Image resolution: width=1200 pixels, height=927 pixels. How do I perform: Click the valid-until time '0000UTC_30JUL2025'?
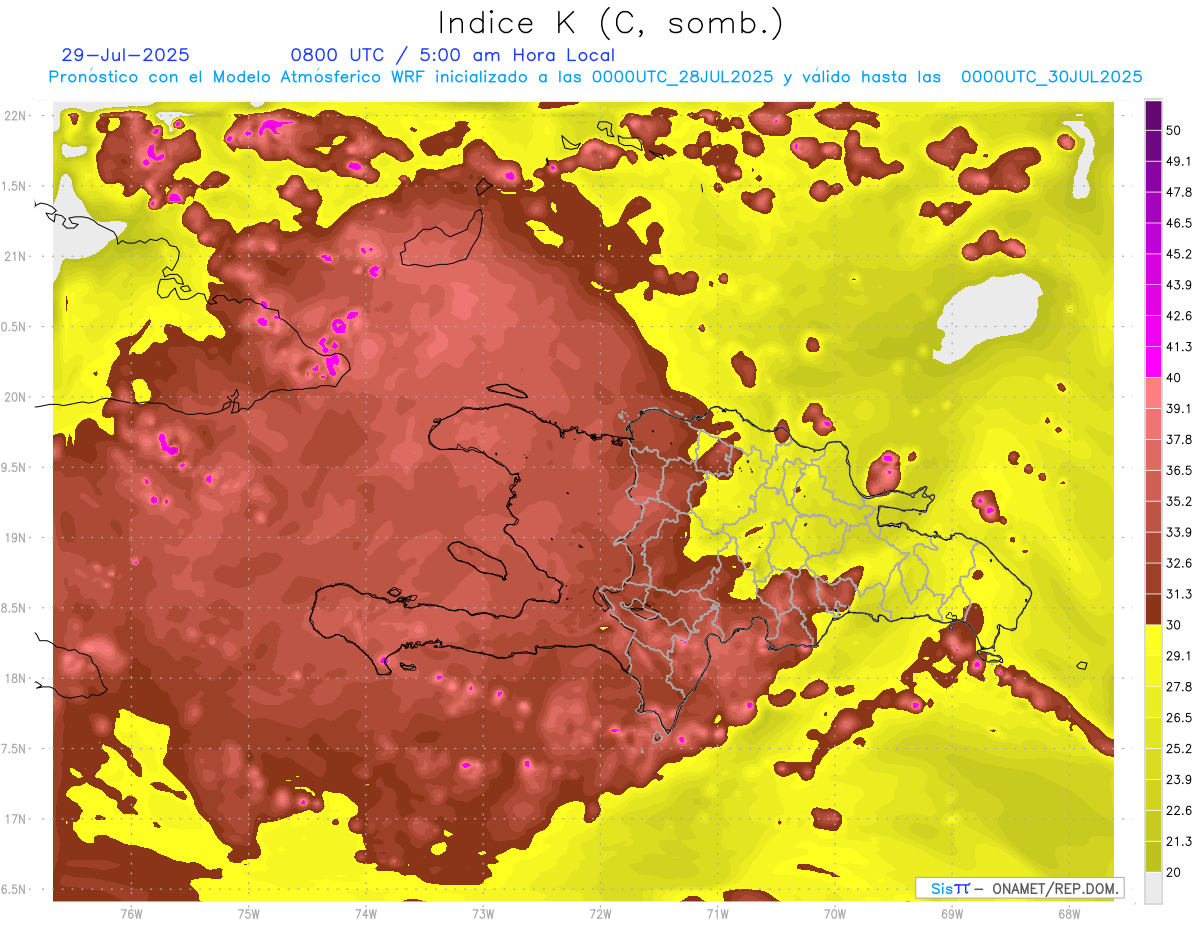click(x=1052, y=77)
